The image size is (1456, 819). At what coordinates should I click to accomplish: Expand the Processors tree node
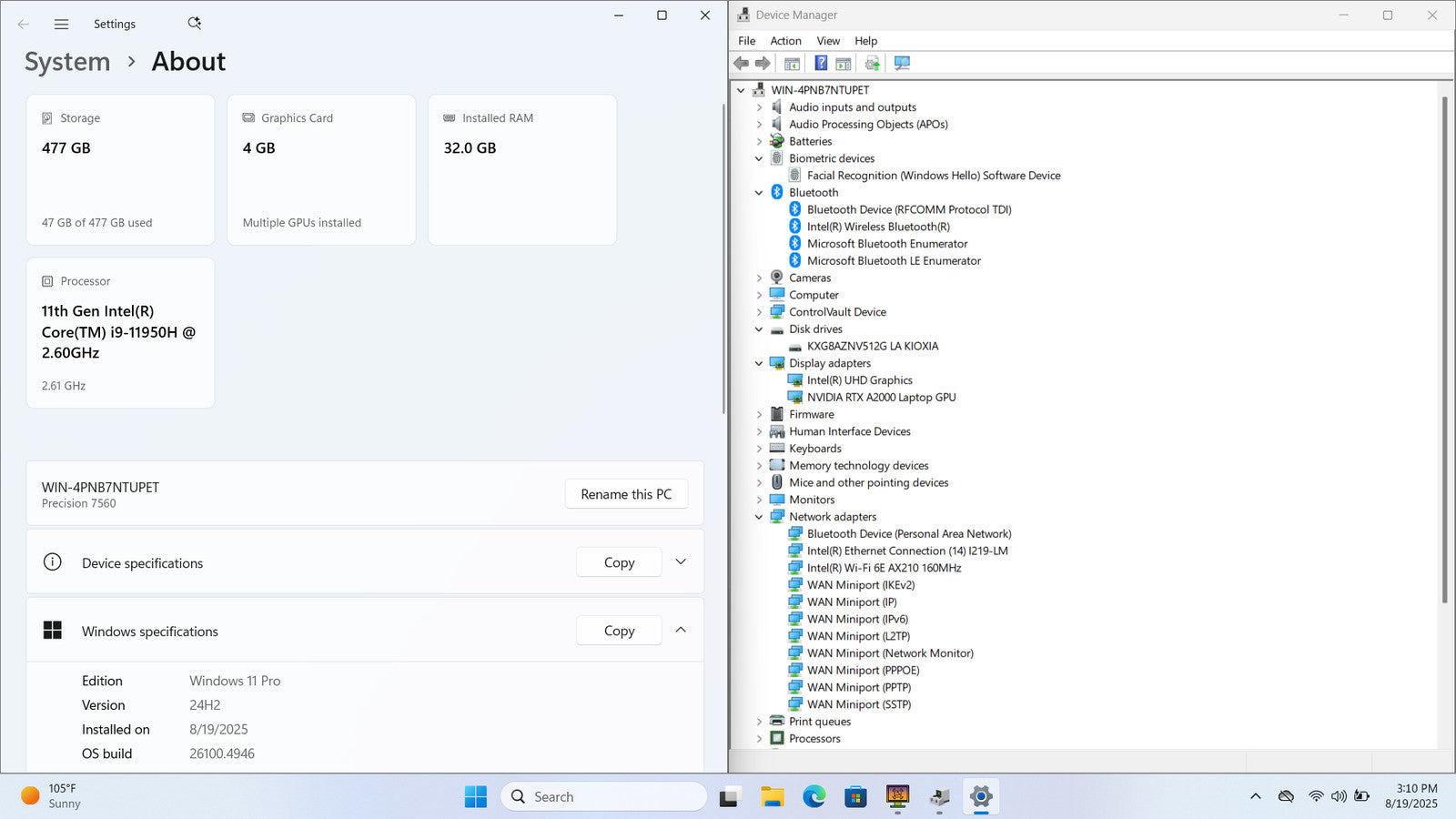(759, 739)
